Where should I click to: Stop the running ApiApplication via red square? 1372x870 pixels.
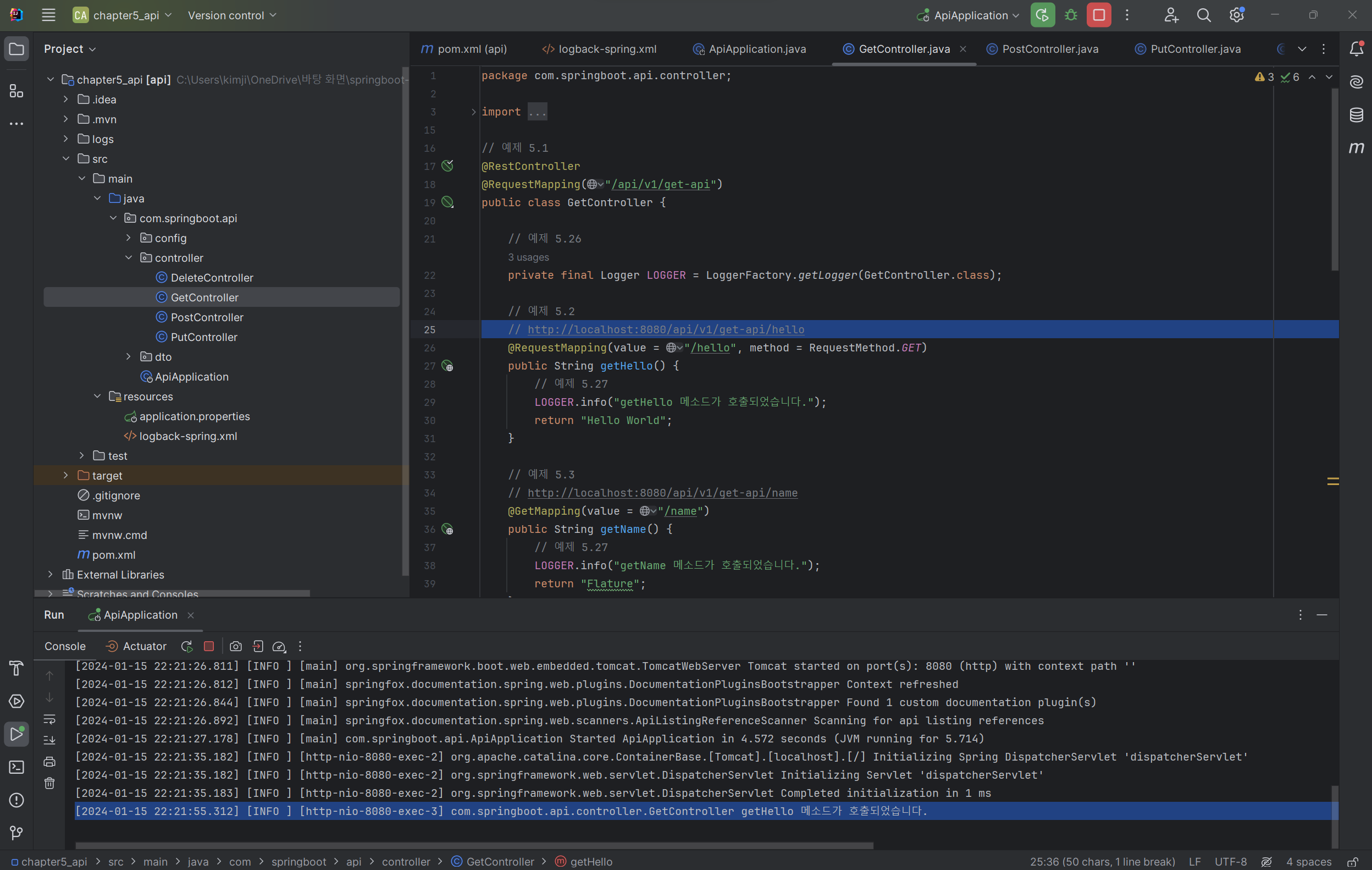[1098, 15]
